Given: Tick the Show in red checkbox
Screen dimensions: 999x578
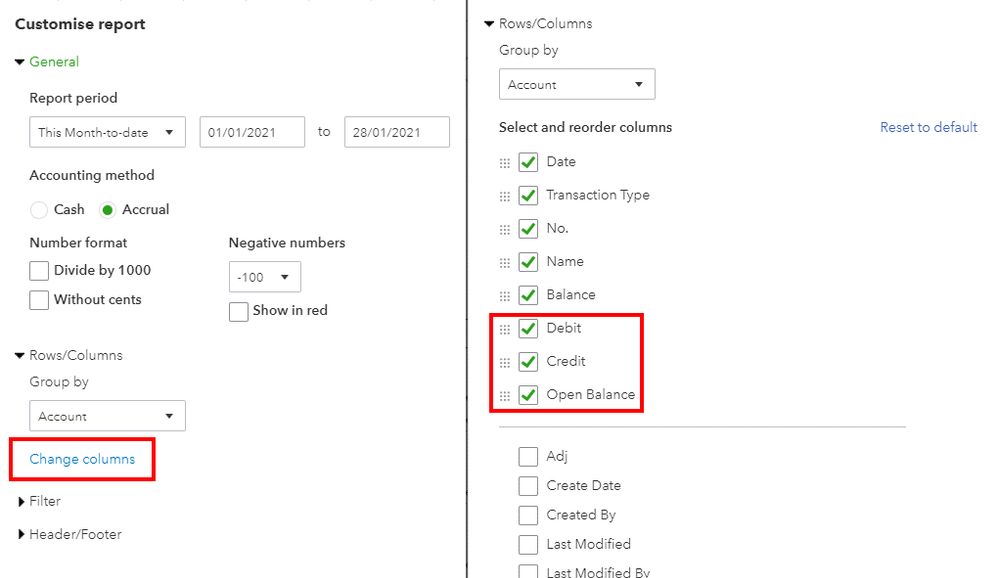Looking at the screenshot, I should [x=238, y=312].
